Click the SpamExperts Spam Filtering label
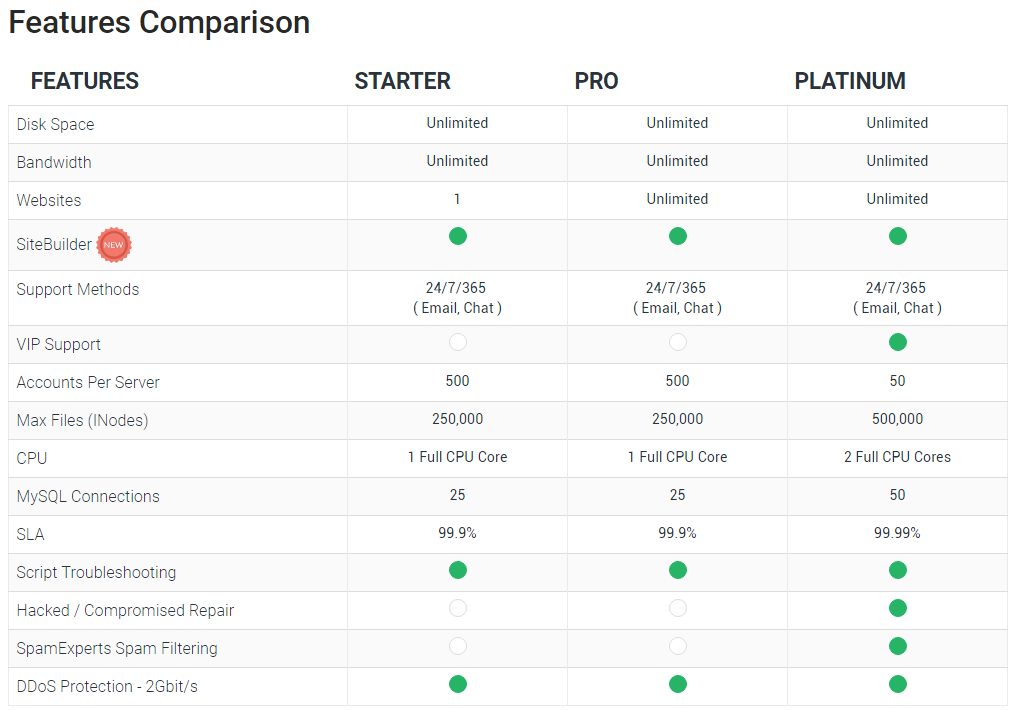The width and height of the screenshot is (1011, 710). pyautogui.click(x=117, y=648)
